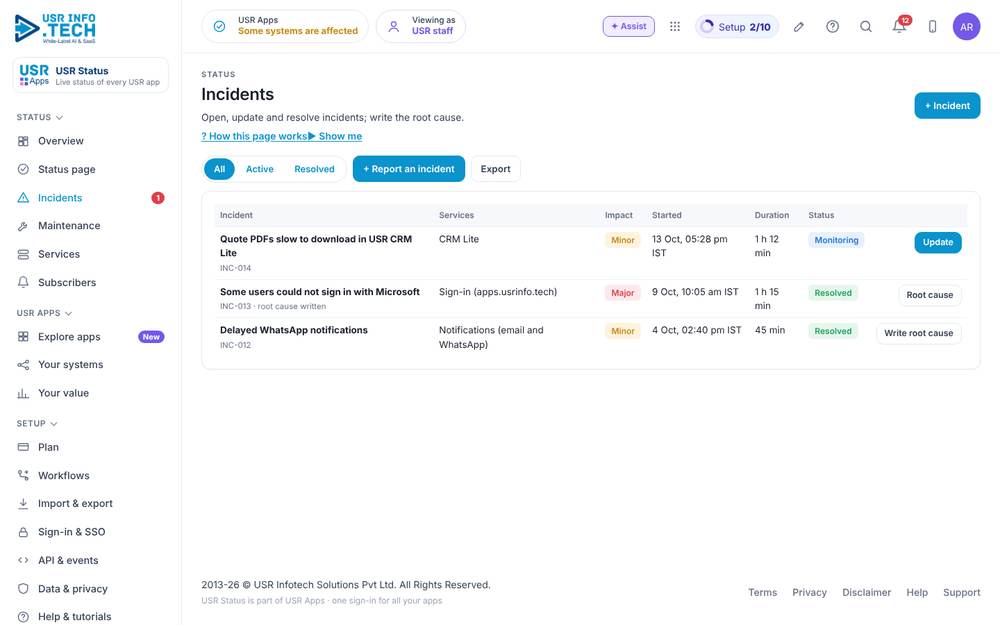
Task: Click the New badge beside Explore apps
Action: pos(151,337)
